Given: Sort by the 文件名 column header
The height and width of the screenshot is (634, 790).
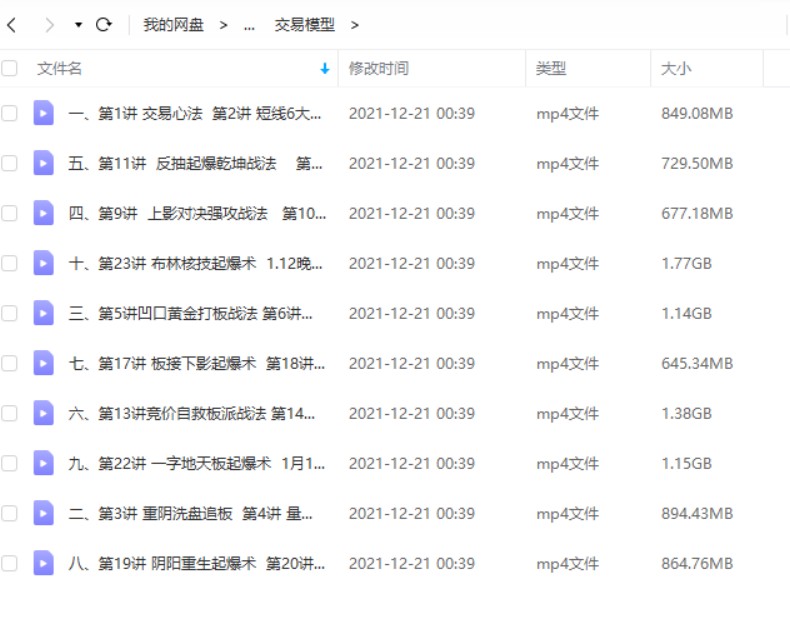Looking at the screenshot, I should [59, 68].
